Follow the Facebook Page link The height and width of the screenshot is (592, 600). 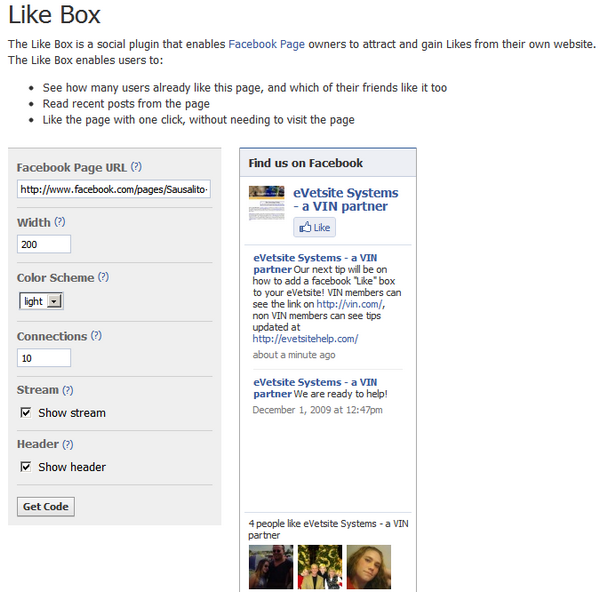[267, 44]
